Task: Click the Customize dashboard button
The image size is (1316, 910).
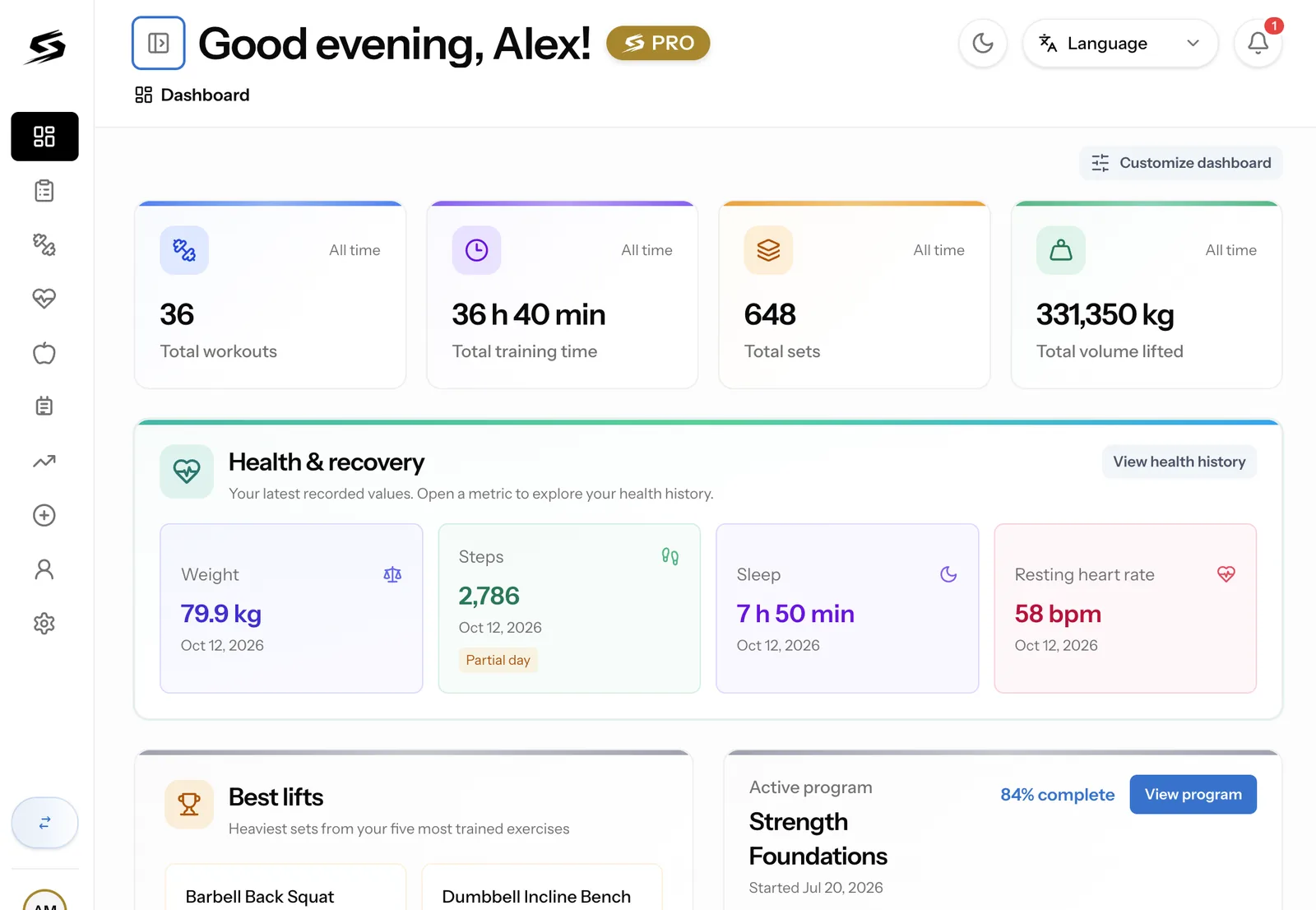Action: click(1181, 163)
